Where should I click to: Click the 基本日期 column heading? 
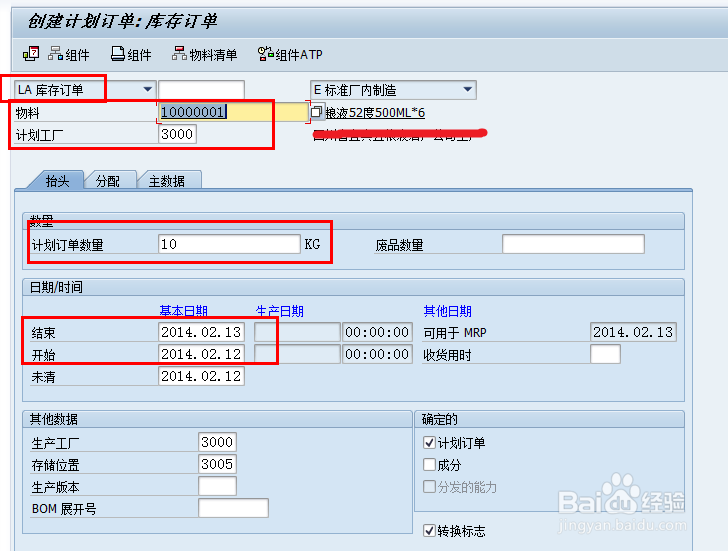(x=183, y=311)
